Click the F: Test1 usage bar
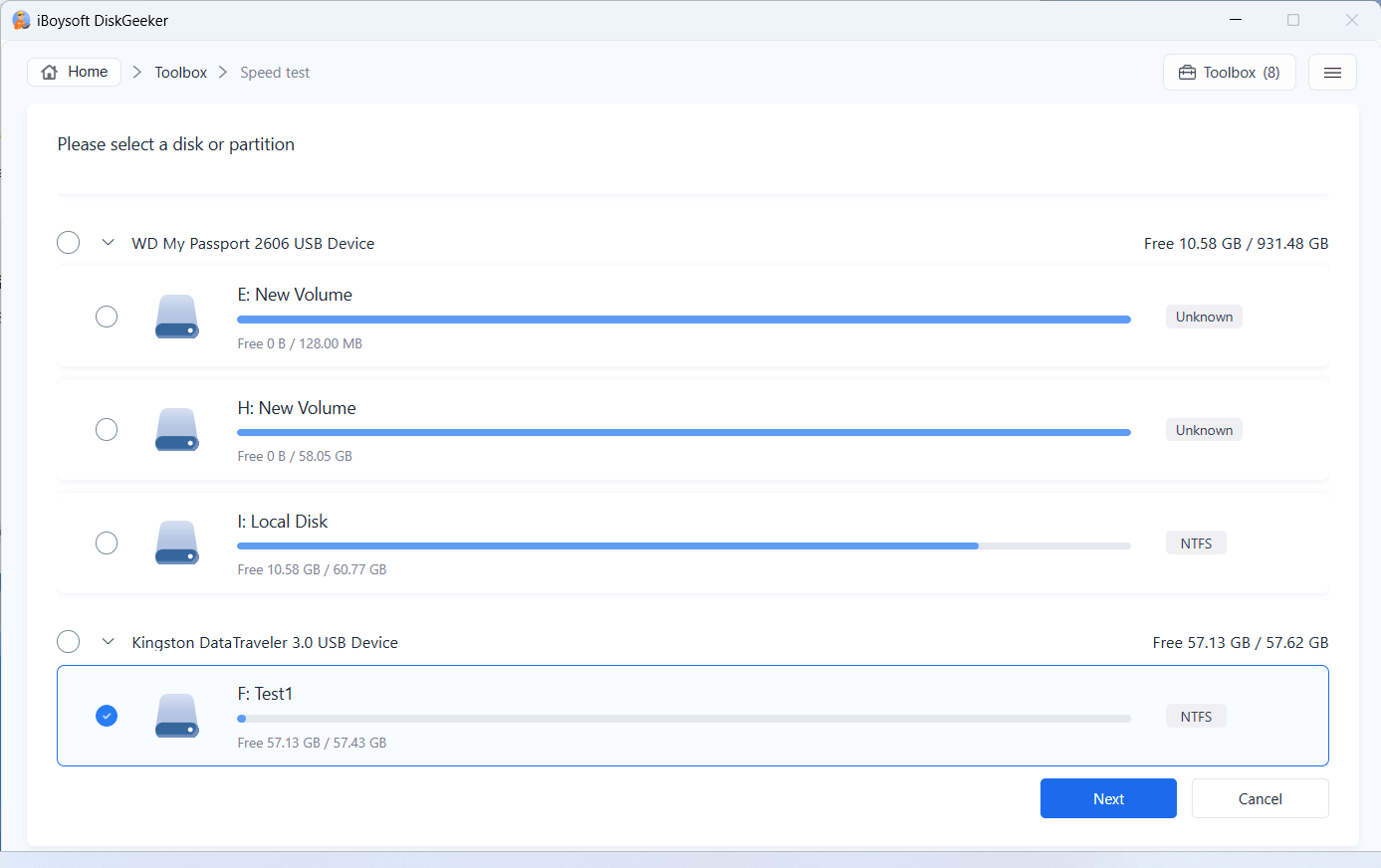 [684, 719]
